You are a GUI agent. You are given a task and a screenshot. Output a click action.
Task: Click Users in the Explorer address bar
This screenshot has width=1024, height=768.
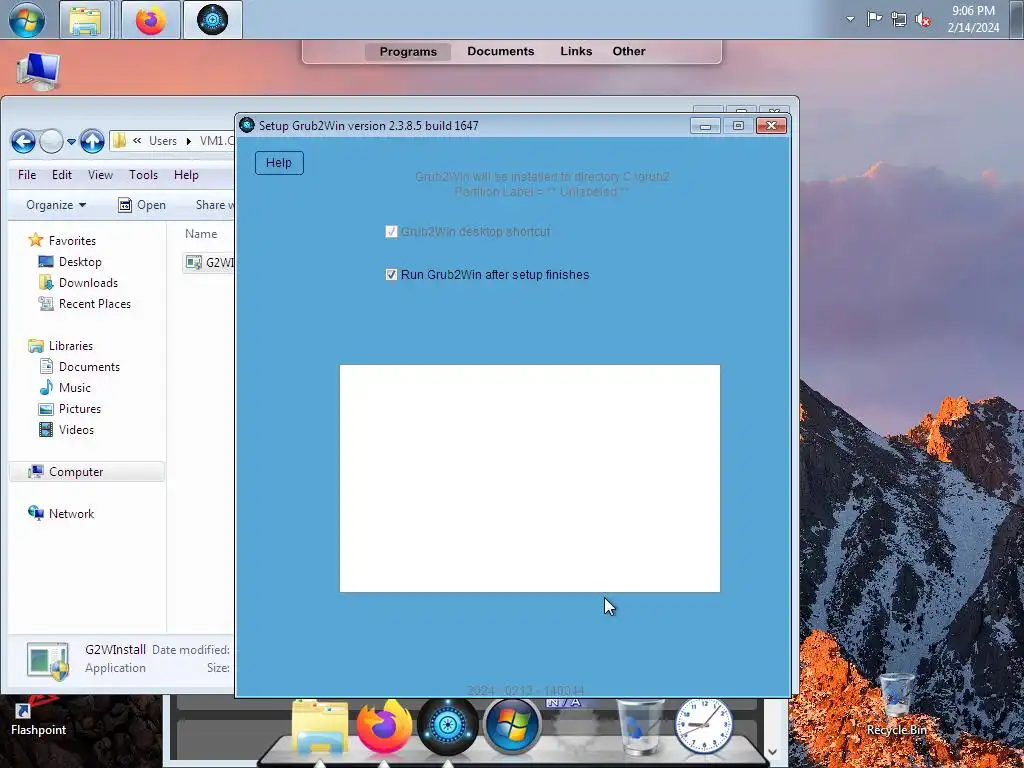[163, 141]
